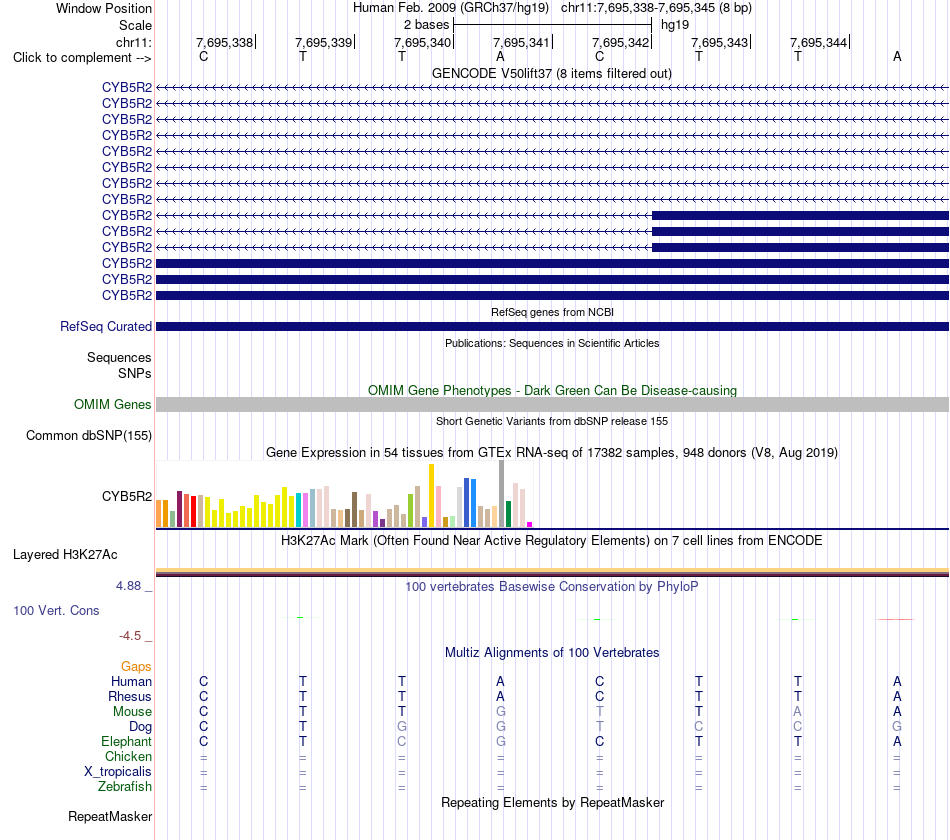Image resolution: width=950 pixels, height=840 pixels.
Task: Open 'Short Genetic Variants from dbSNP release 155' title
Action: pyautogui.click(x=552, y=421)
